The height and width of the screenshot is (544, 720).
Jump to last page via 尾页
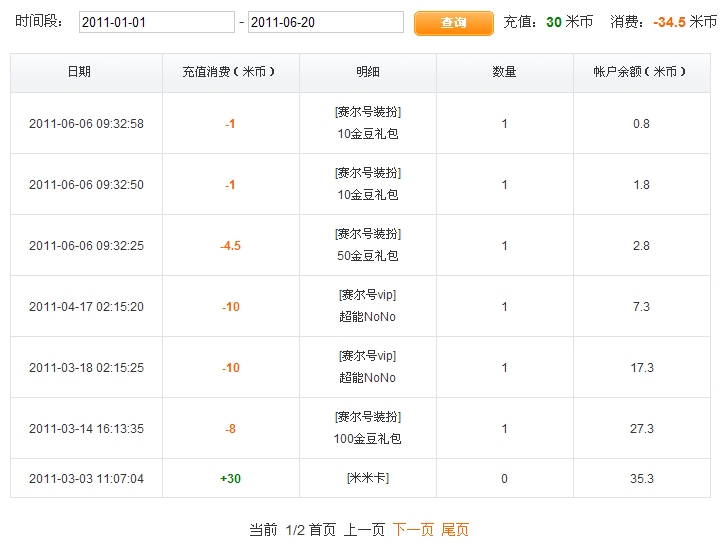(x=455, y=530)
